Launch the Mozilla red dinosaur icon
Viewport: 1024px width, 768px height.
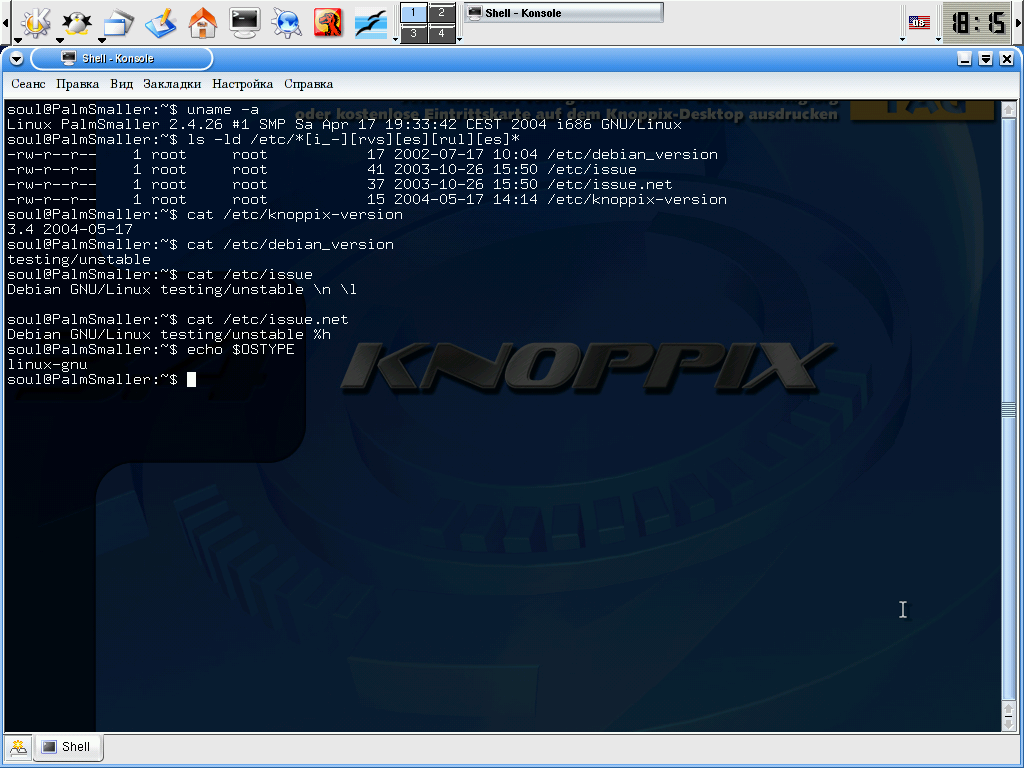(x=328, y=22)
